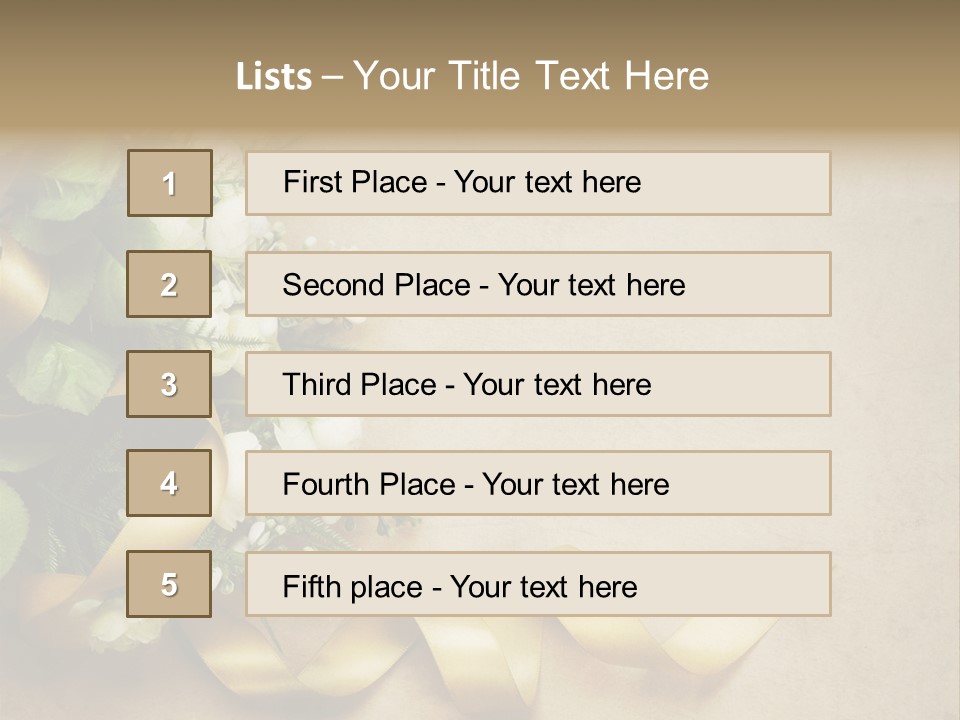Select the number 4 box
Screen dimensions: 960x720
pos(169,483)
